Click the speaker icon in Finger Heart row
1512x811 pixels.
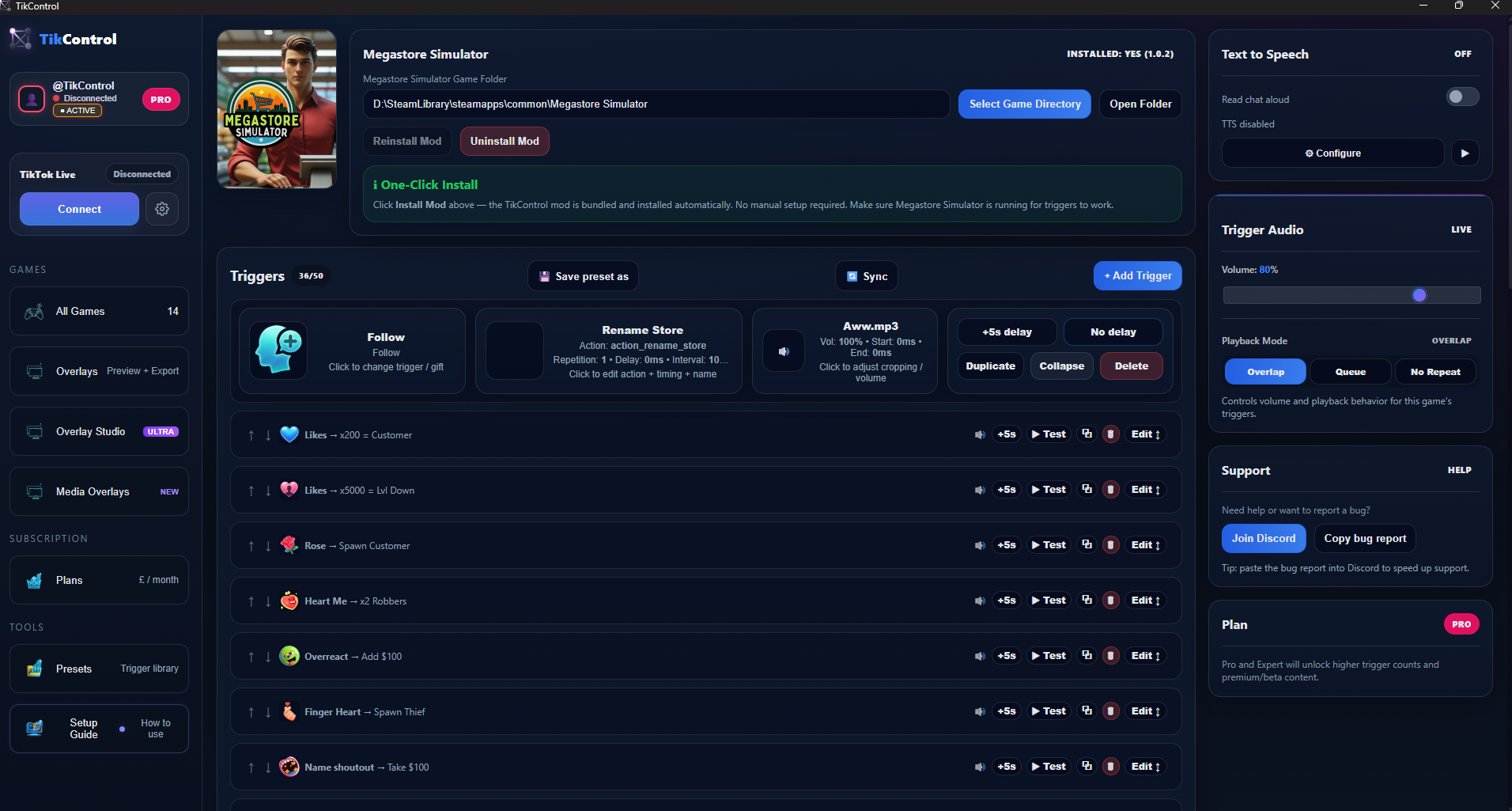tap(980, 711)
